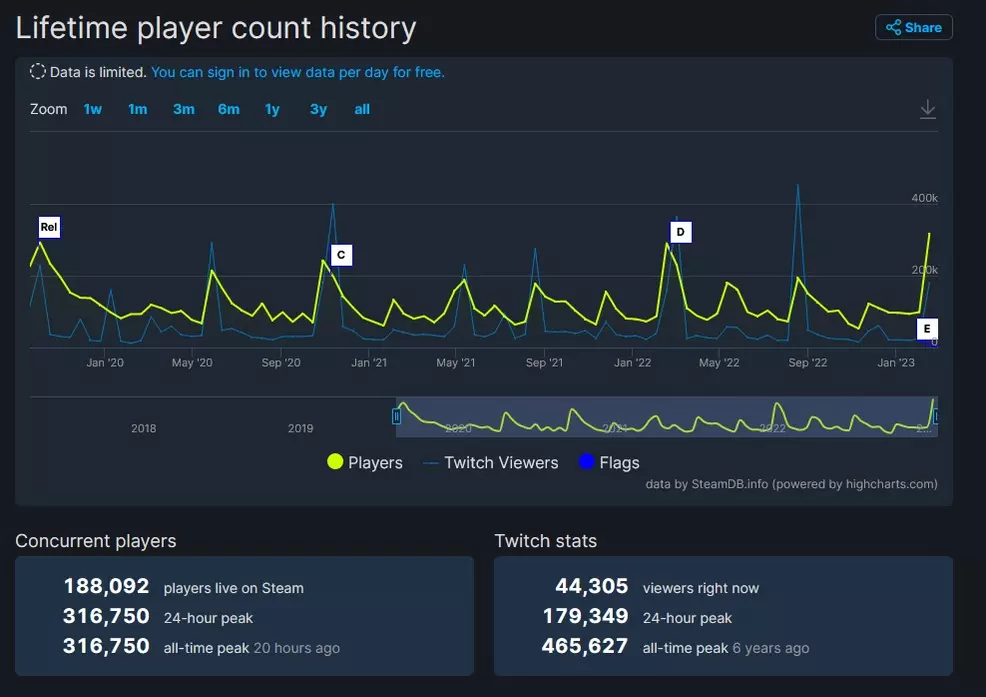Viewport: 986px width, 697px height.
Task: Select the 'D' flag marker on the chart
Action: tap(680, 231)
